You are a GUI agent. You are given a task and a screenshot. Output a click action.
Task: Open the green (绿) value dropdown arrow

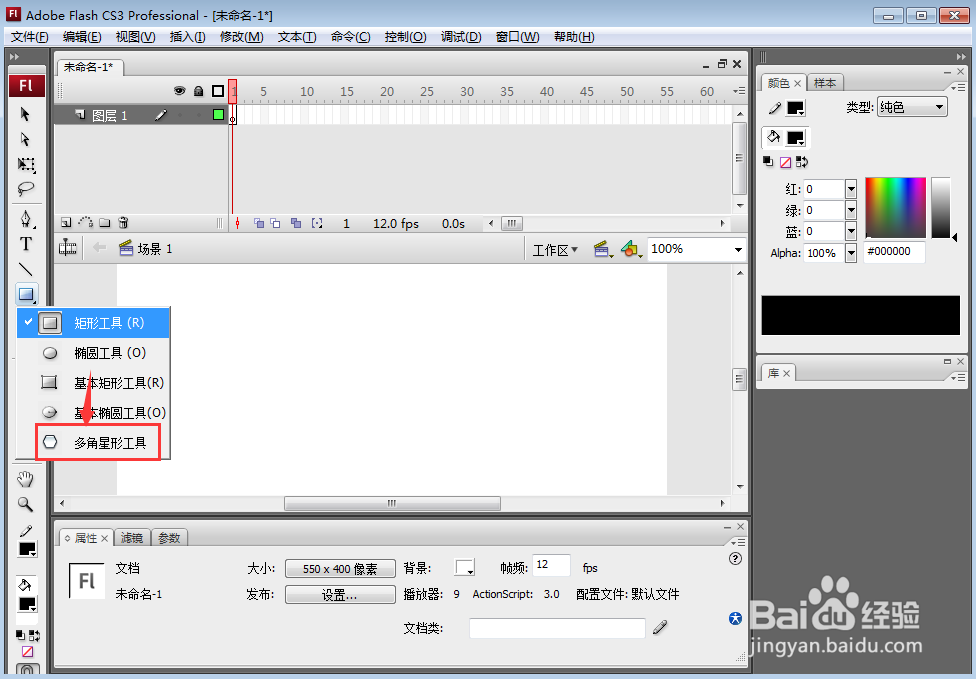(x=851, y=210)
